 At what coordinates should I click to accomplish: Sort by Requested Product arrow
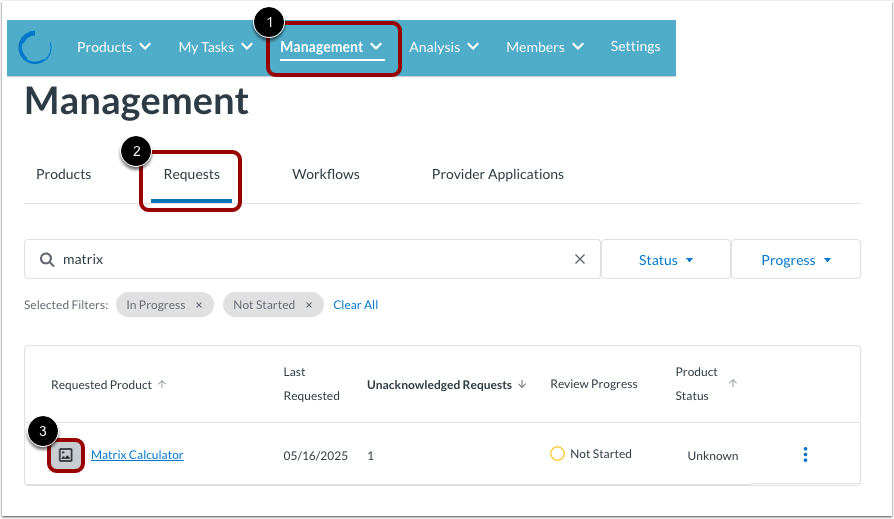(x=162, y=384)
